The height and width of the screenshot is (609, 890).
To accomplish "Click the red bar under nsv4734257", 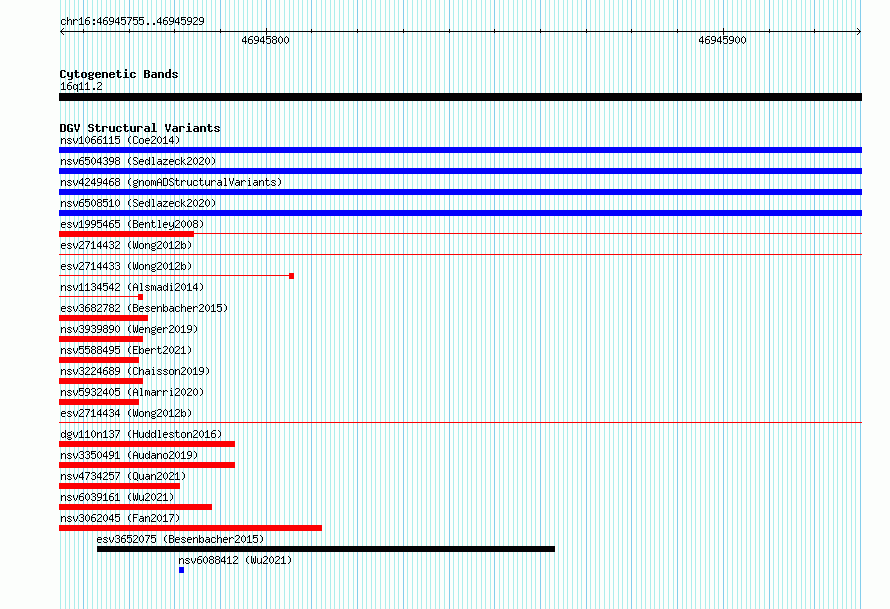I will click(119, 486).
